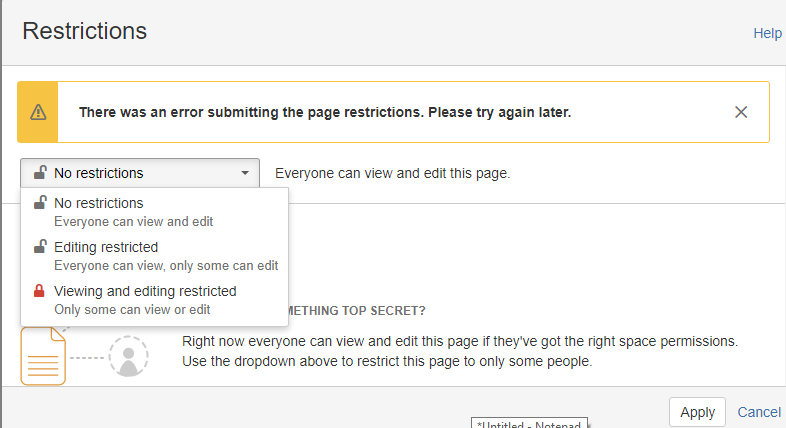The width and height of the screenshot is (786, 428).
Task: Open the Help link
Action: tap(767, 33)
